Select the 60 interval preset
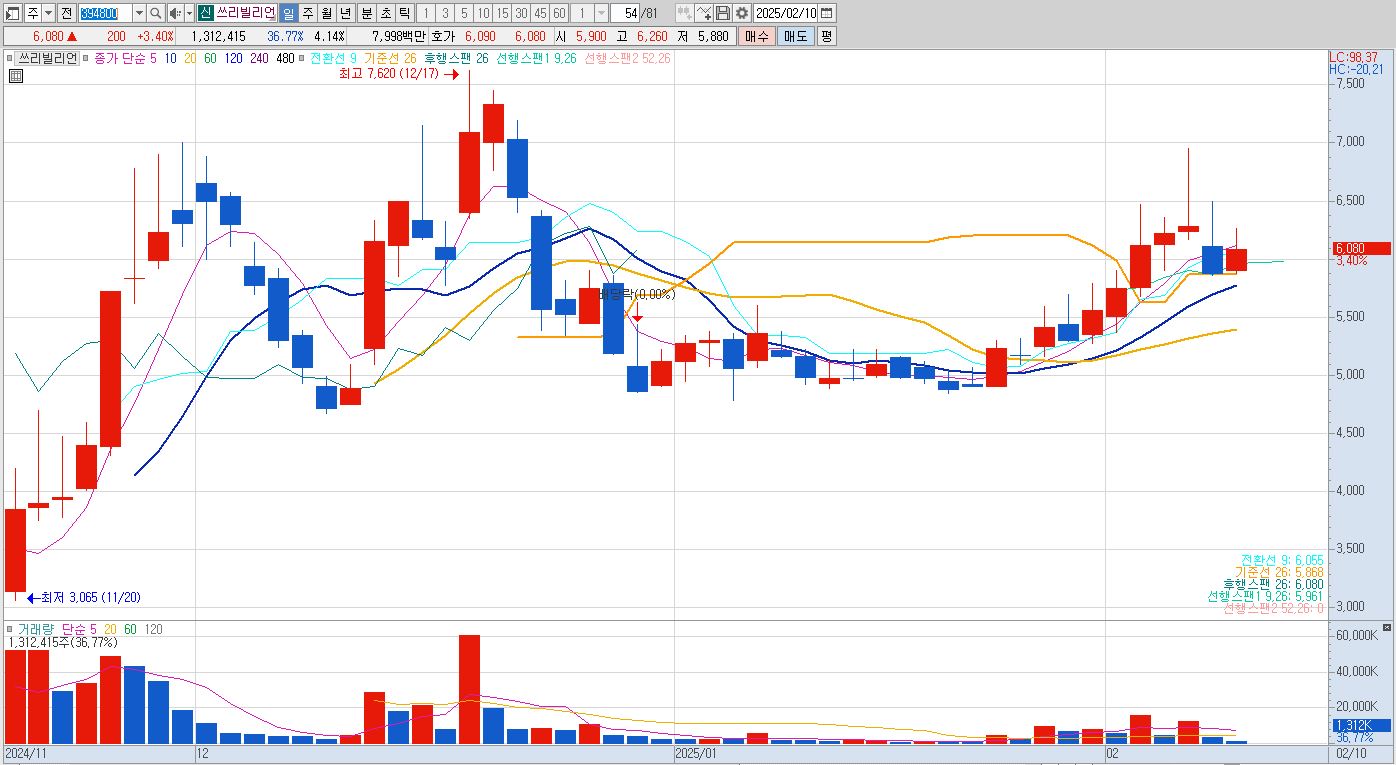Screen dimensions: 1396x765 point(559,13)
